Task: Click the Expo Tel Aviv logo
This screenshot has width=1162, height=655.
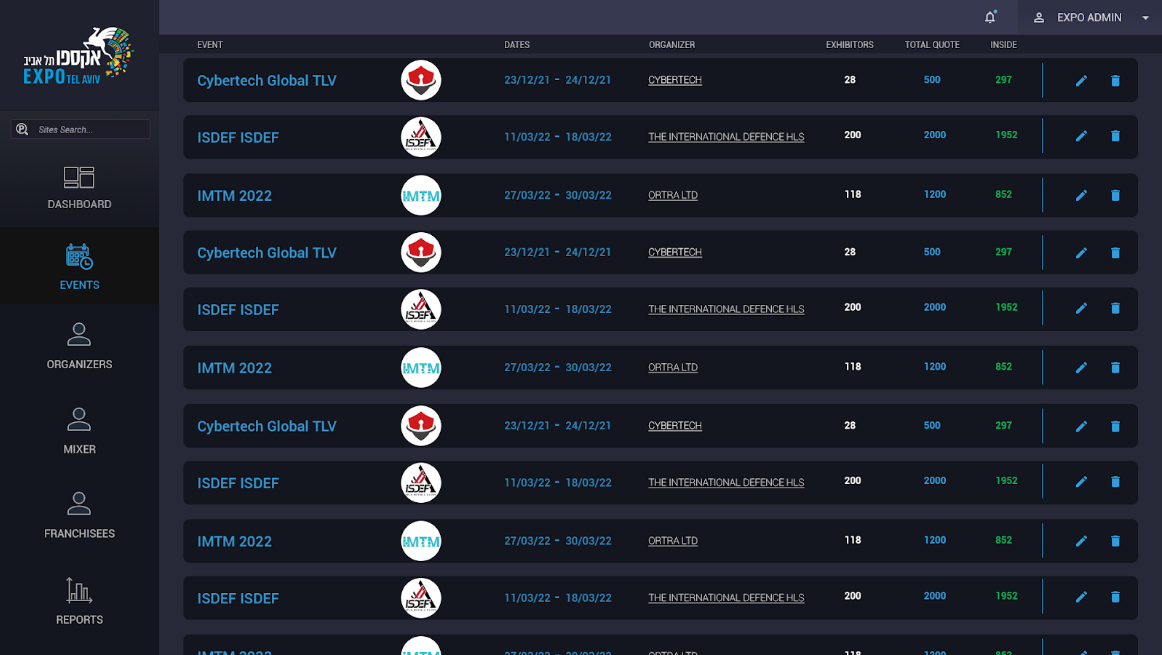Action: (79, 56)
